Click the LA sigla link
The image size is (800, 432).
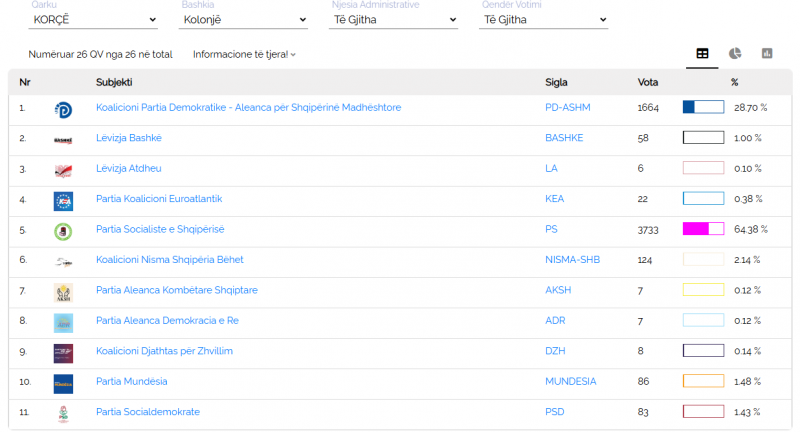(552, 168)
